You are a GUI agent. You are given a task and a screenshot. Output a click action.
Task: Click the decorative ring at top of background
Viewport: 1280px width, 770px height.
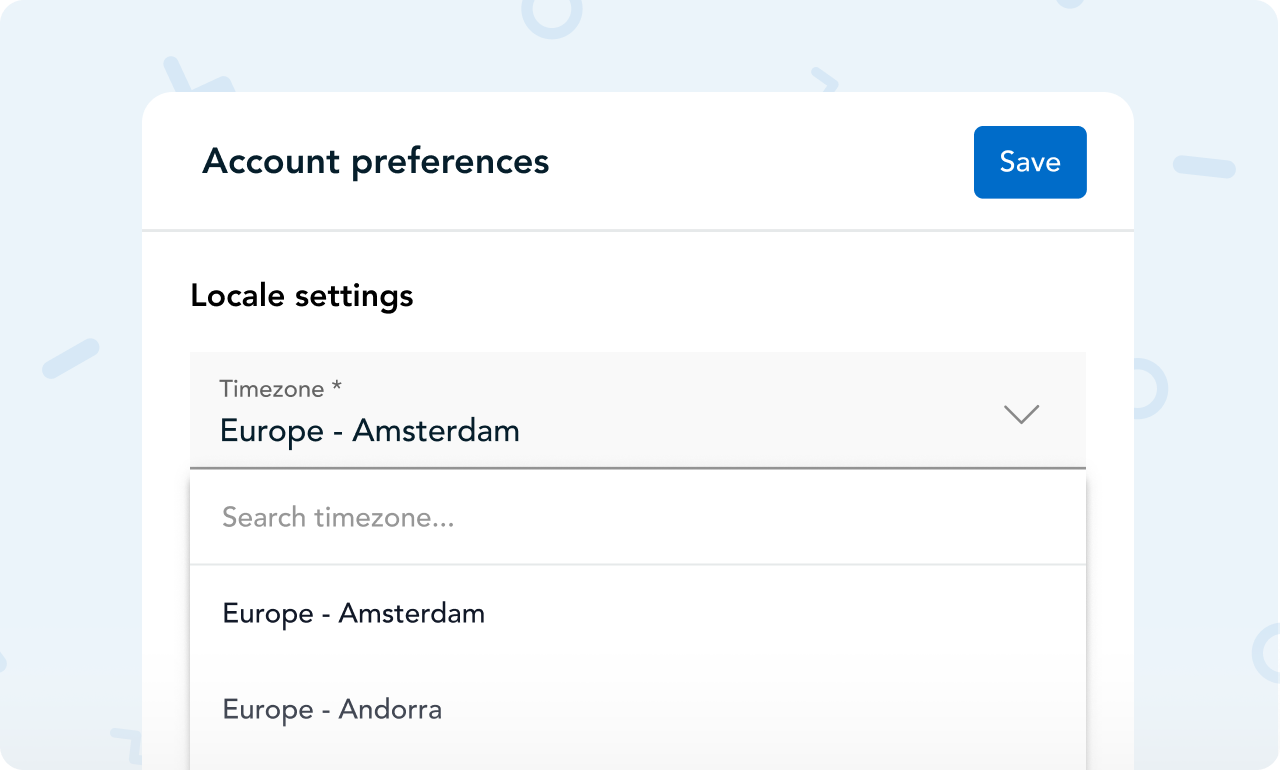pyautogui.click(x=551, y=12)
